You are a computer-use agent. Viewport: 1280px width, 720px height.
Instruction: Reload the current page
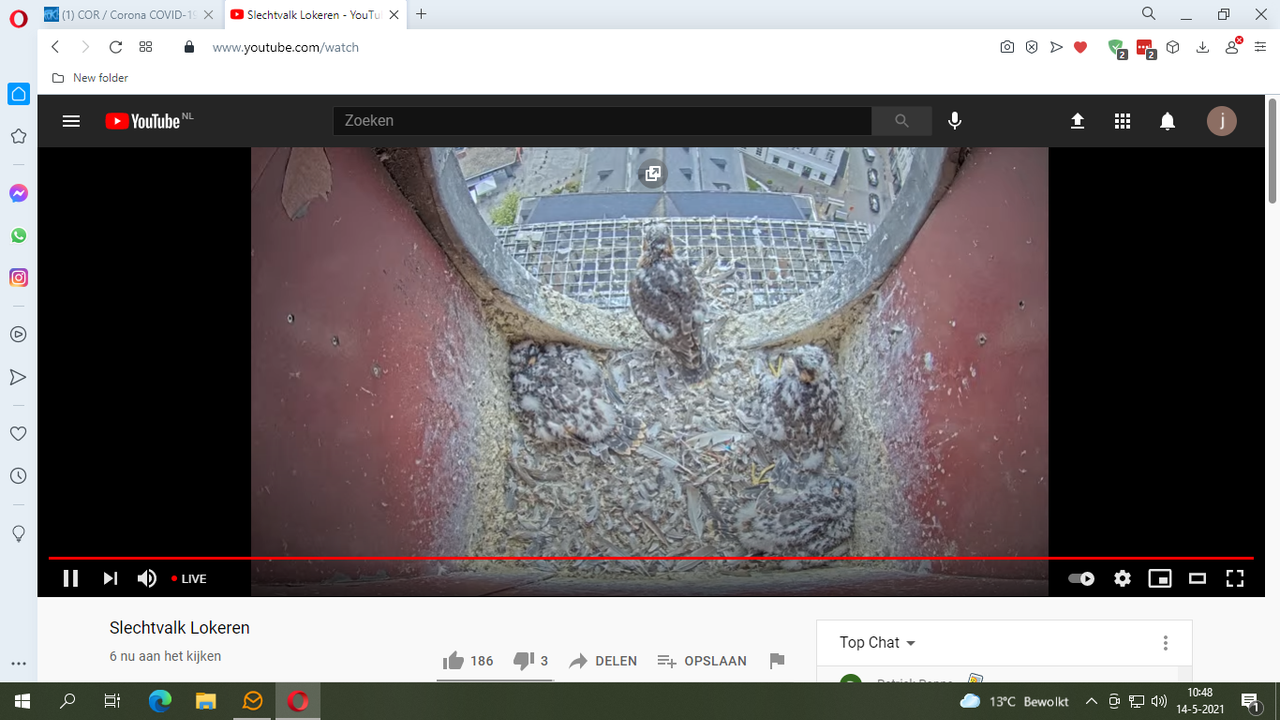point(115,47)
